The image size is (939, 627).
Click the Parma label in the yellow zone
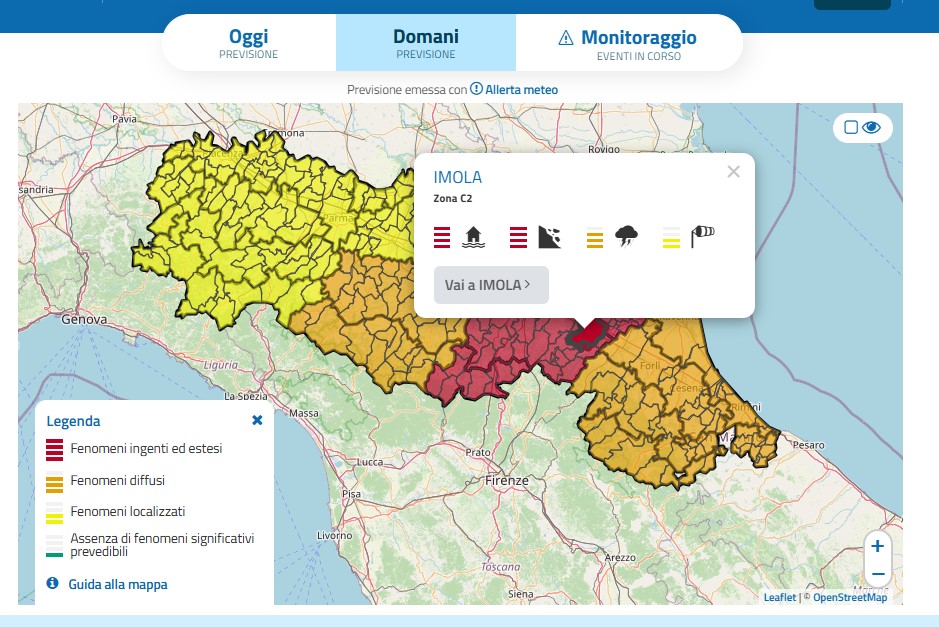pyautogui.click(x=338, y=218)
